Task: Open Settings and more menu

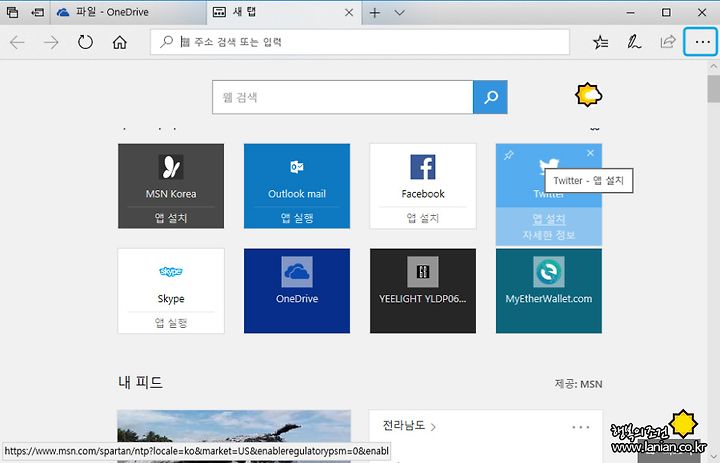Action: [701, 42]
